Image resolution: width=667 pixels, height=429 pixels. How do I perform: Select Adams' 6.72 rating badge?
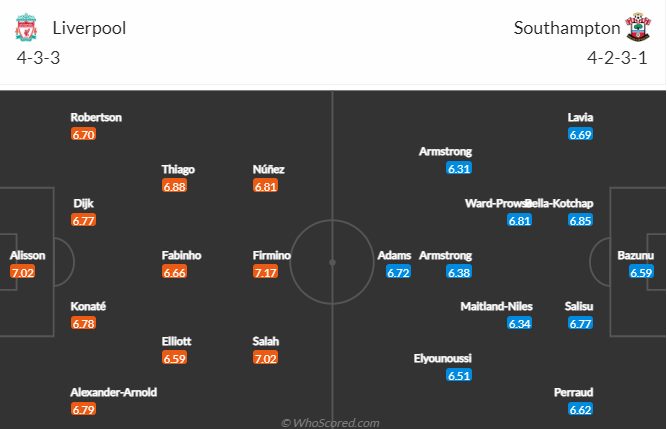(x=399, y=272)
